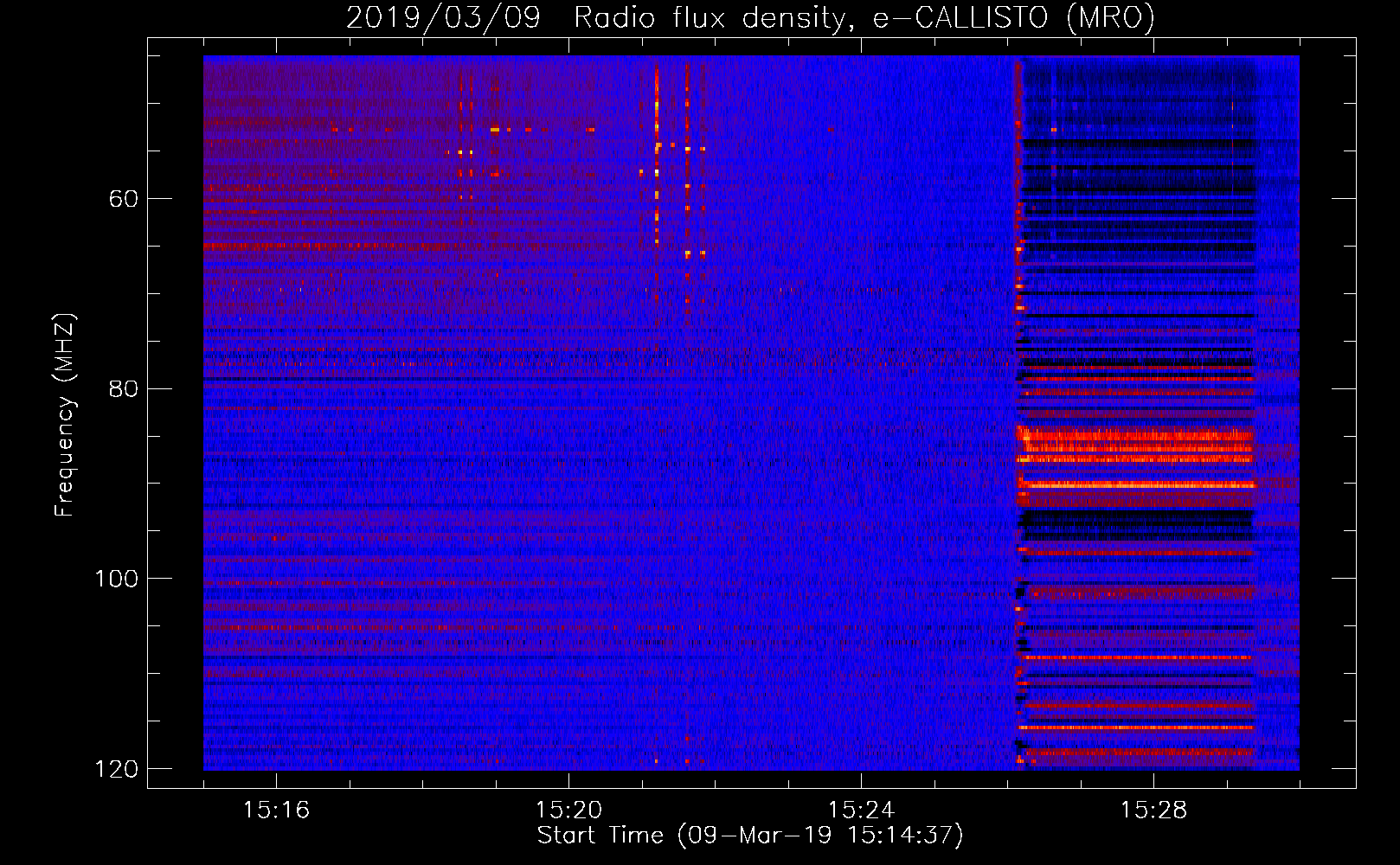Click the 60 frequency tick label
The height and width of the screenshot is (865, 1400).
click(124, 199)
